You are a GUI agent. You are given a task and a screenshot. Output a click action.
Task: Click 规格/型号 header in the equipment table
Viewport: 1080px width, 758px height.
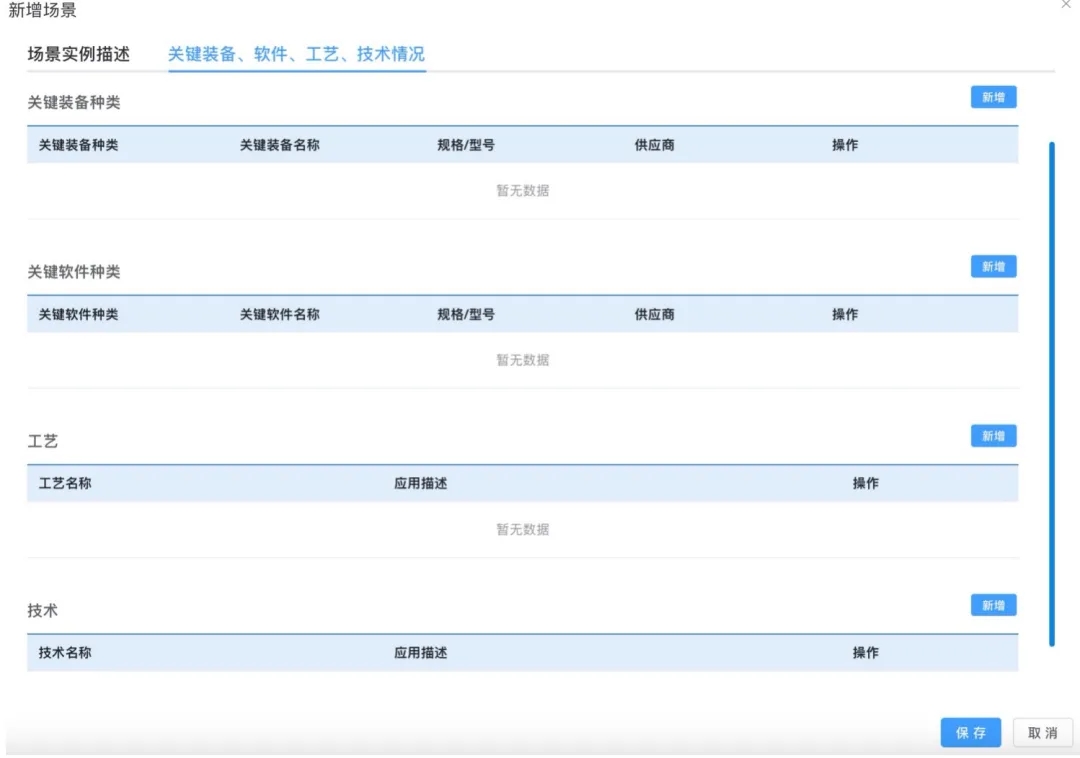tap(466, 145)
